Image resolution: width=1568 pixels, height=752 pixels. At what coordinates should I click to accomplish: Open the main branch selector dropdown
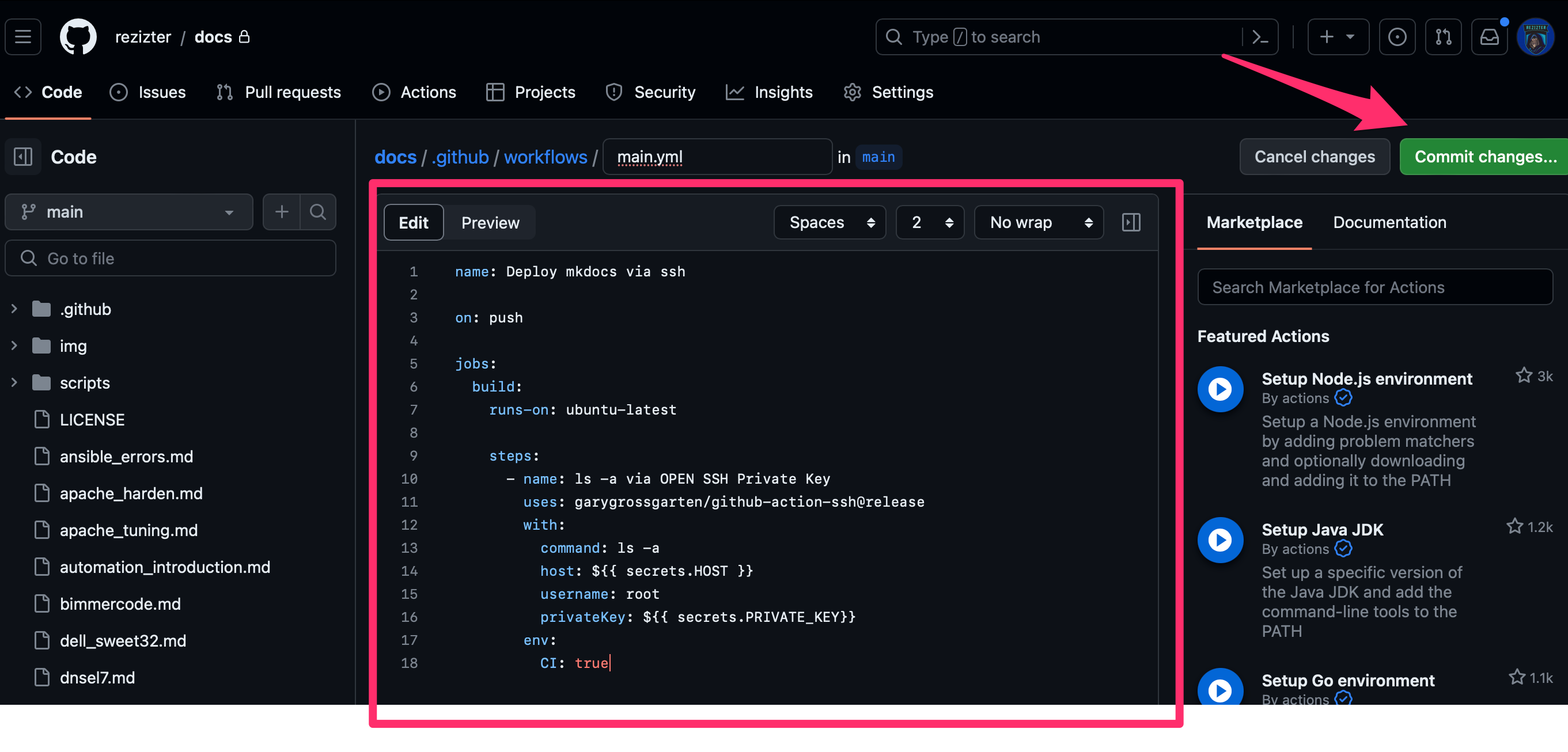(129, 212)
